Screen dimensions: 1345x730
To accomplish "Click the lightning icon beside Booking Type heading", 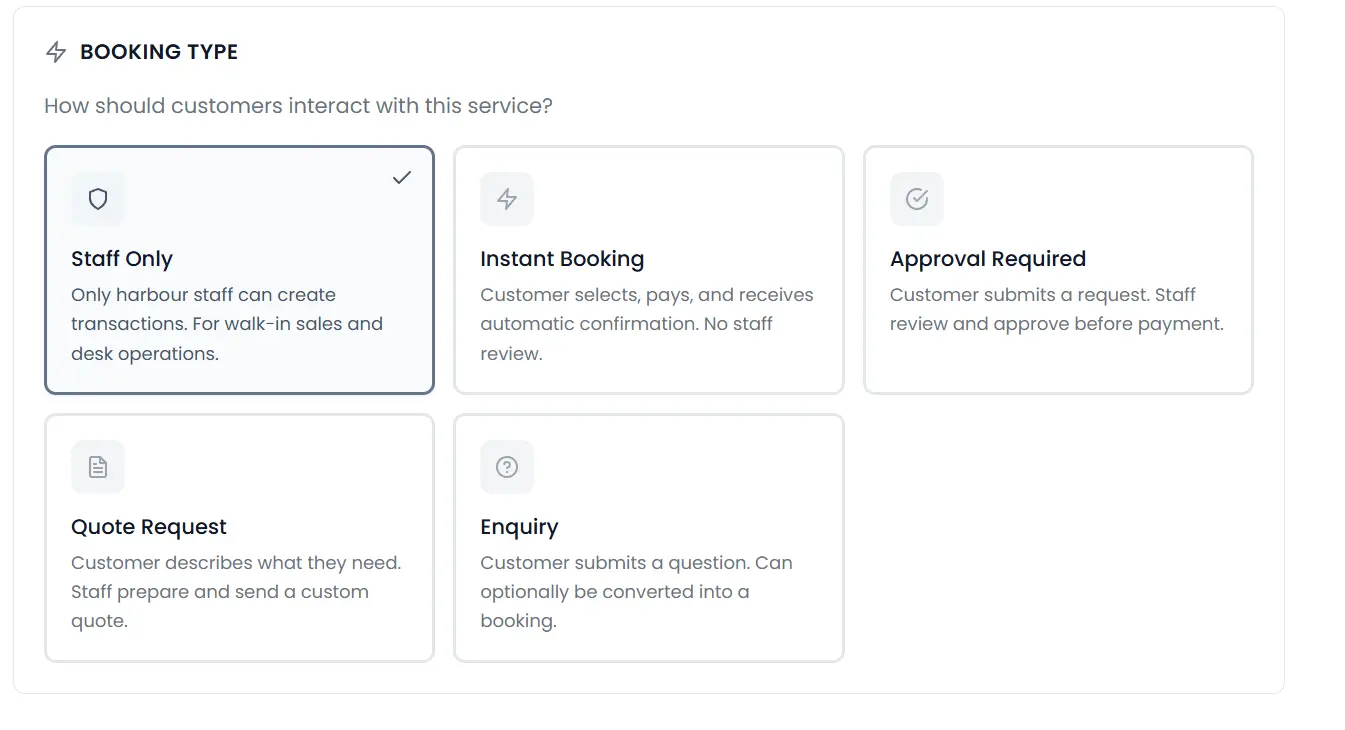I will [56, 51].
